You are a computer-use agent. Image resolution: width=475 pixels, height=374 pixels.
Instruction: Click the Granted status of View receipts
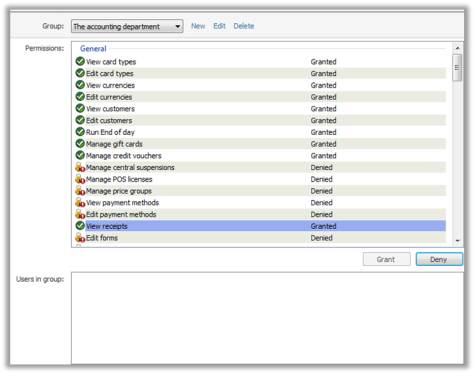323,226
